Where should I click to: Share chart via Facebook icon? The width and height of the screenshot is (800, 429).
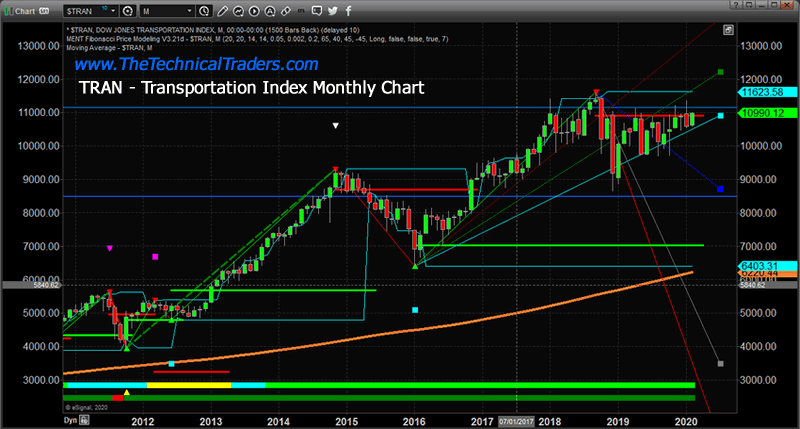point(349,10)
